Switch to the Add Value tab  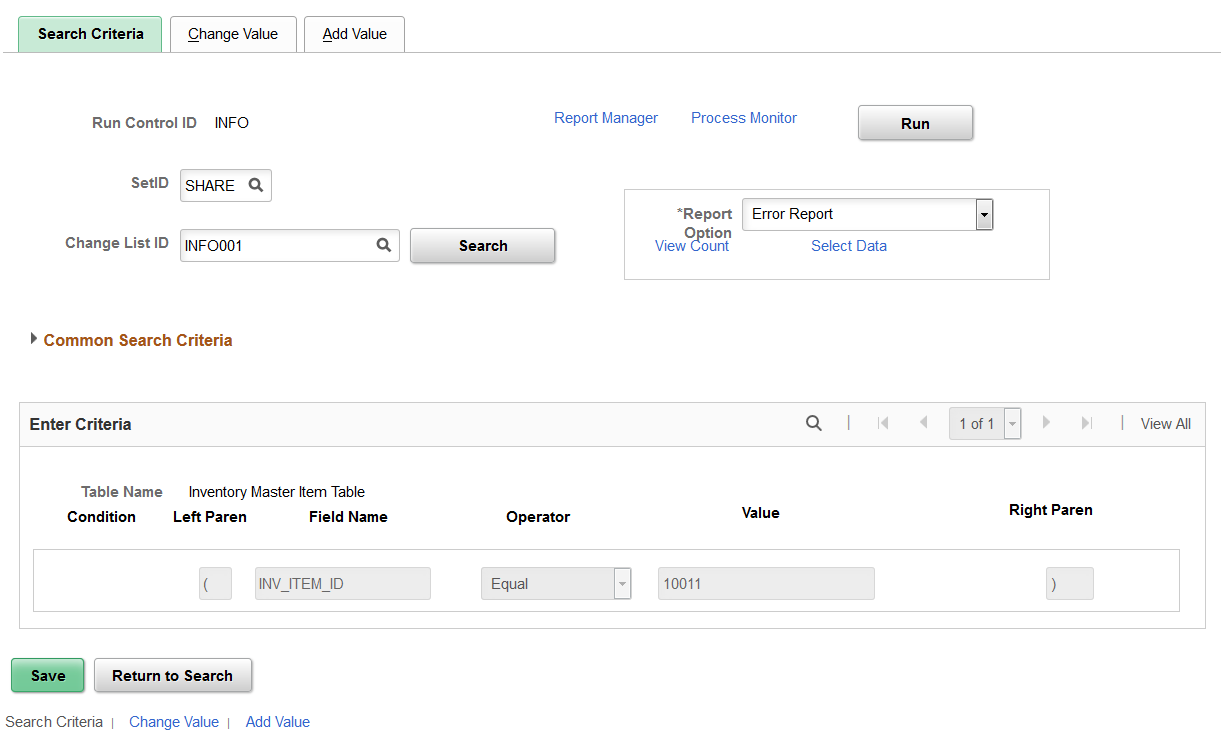[x=354, y=34]
